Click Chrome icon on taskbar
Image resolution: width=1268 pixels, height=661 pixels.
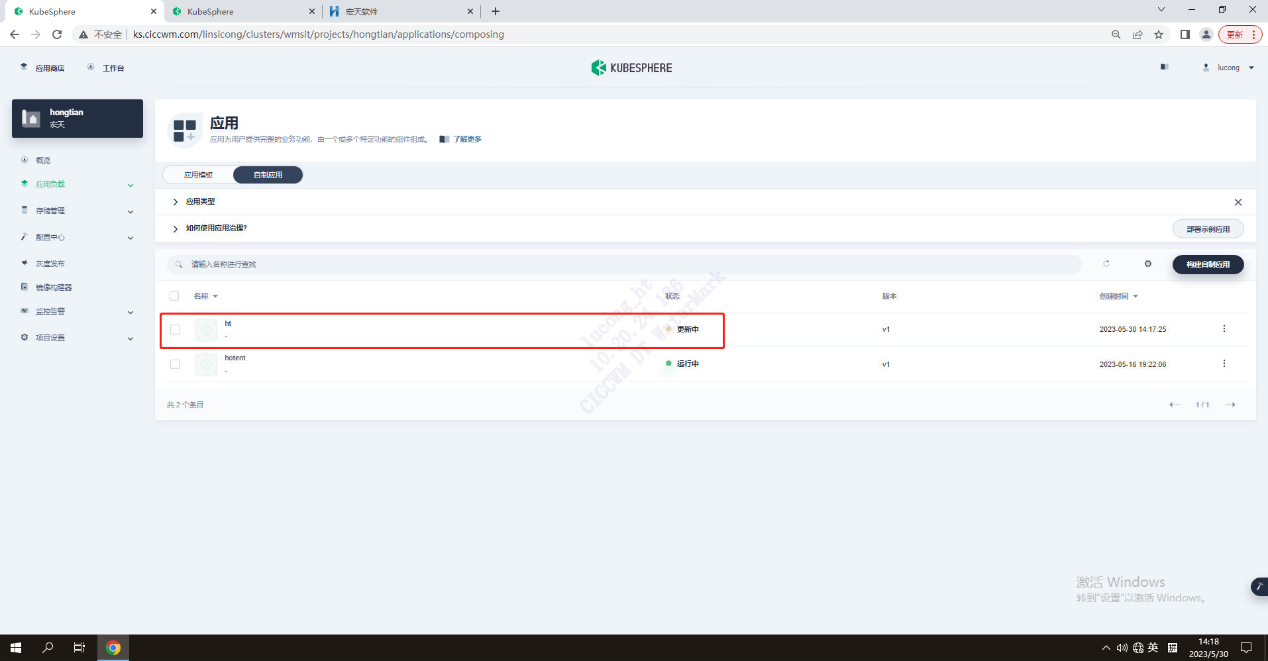coord(113,647)
